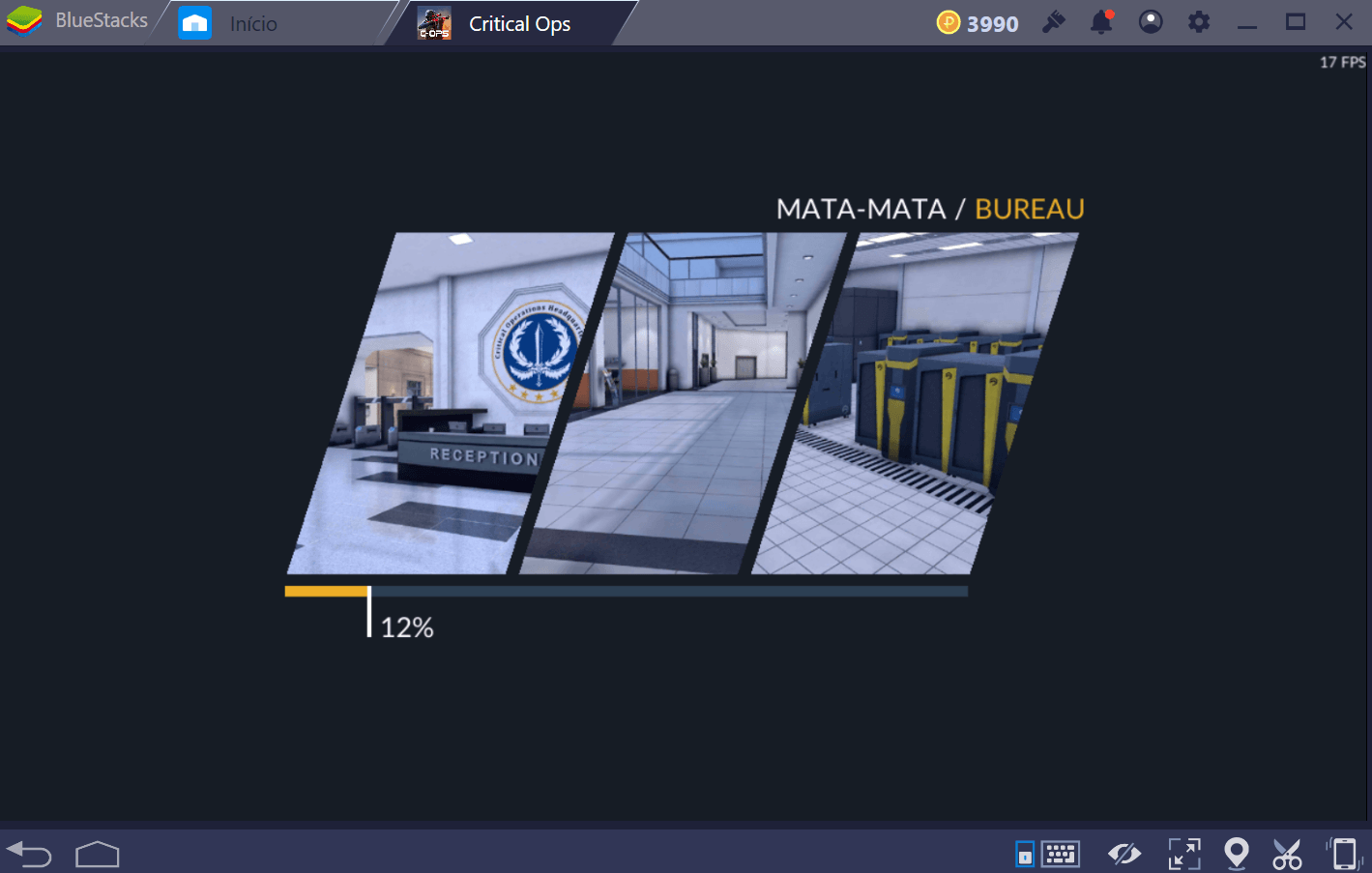Click the 17 FPS counter
The image size is (1372, 873).
point(1342,62)
